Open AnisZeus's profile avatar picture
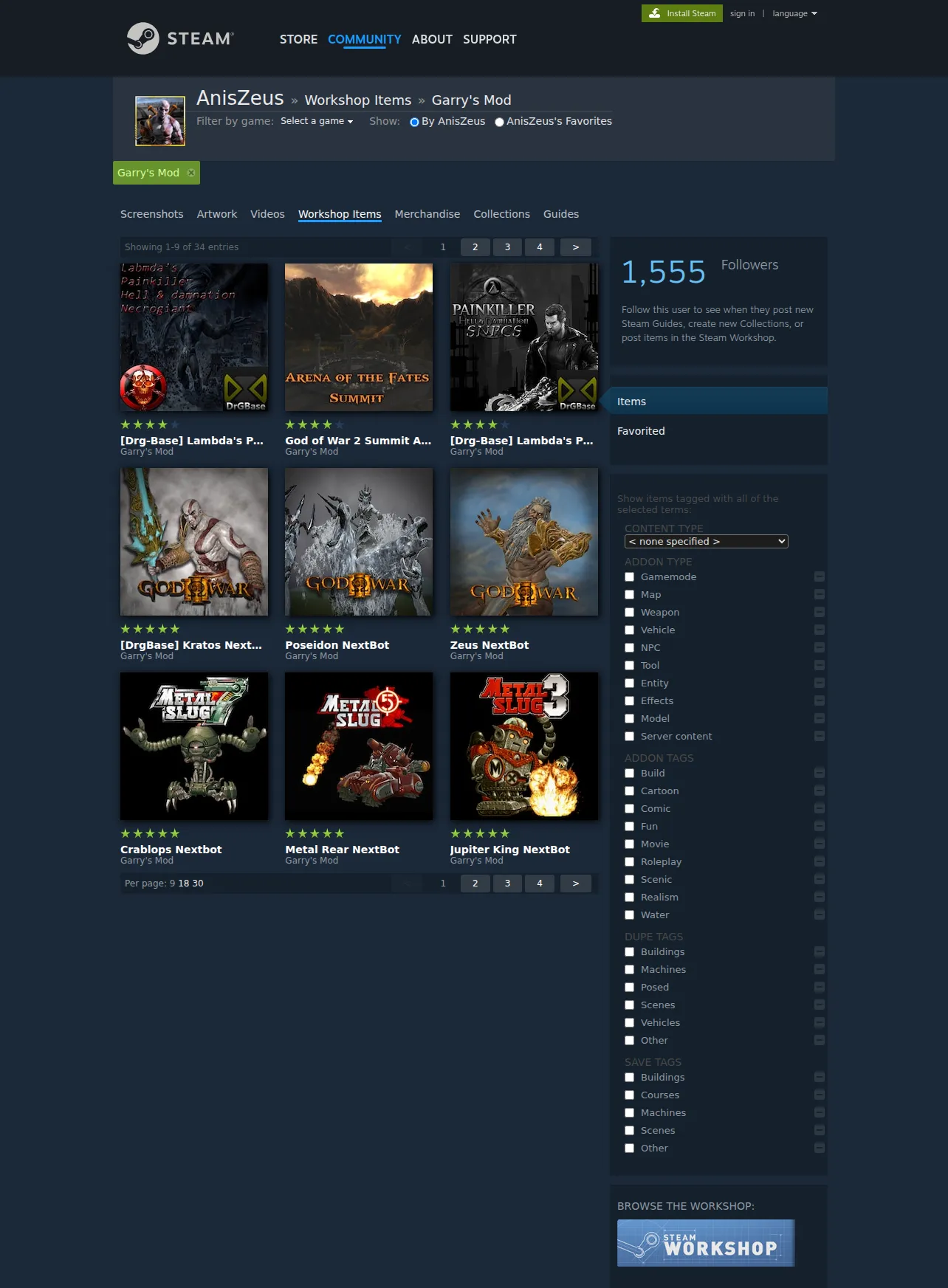The height and width of the screenshot is (1288, 948). pos(160,121)
